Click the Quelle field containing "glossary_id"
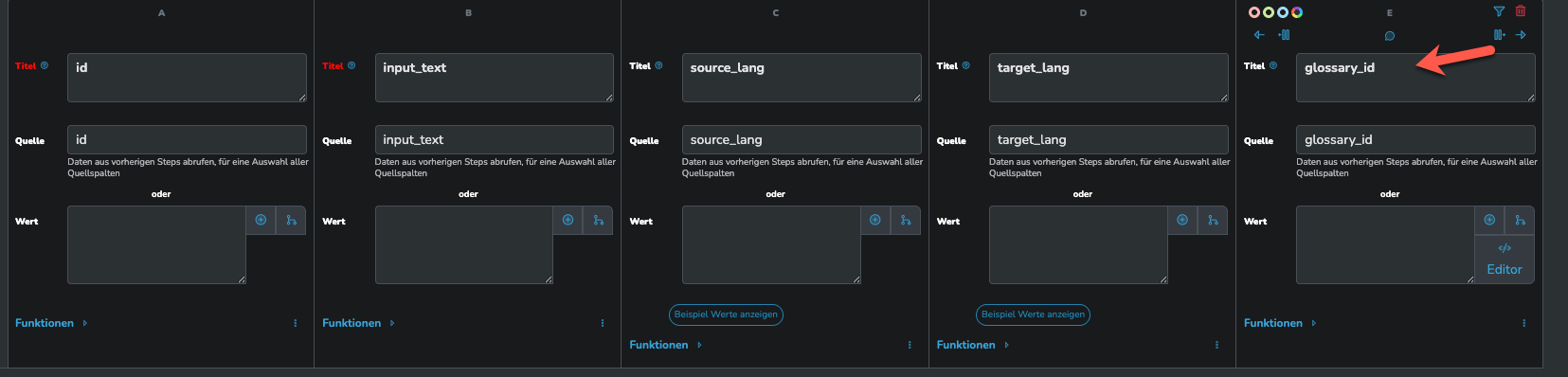Viewport: 1568px width, 377px height. [1415, 139]
